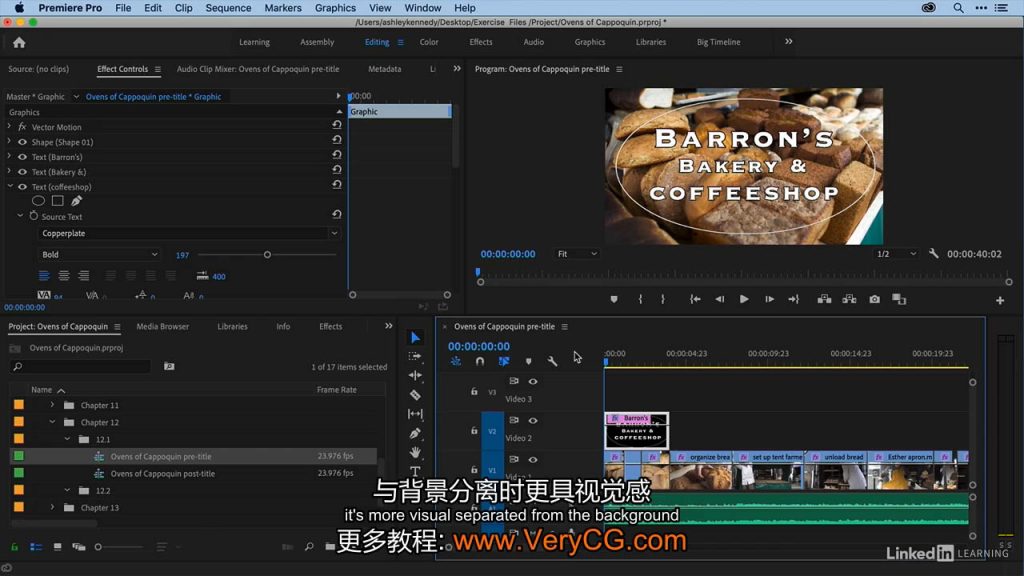This screenshot has width=1024, height=576.
Task: Open the Sequence menu
Action: (228, 8)
